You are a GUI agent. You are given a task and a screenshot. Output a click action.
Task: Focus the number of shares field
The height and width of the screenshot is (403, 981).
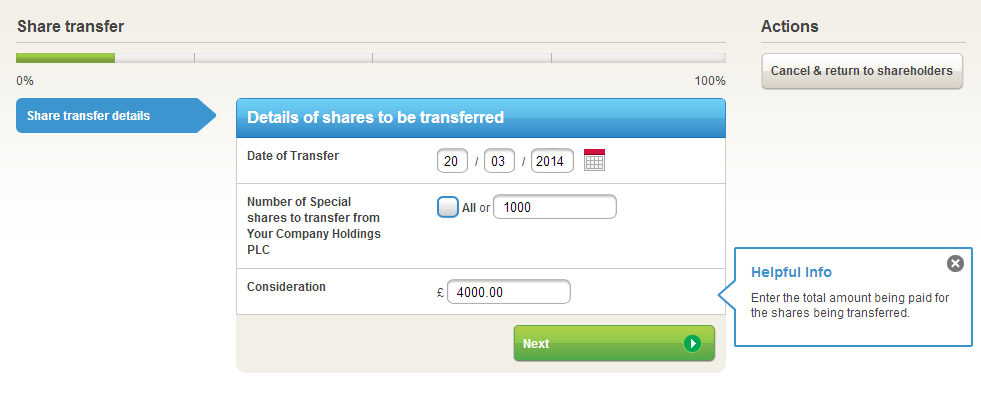[554, 207]
